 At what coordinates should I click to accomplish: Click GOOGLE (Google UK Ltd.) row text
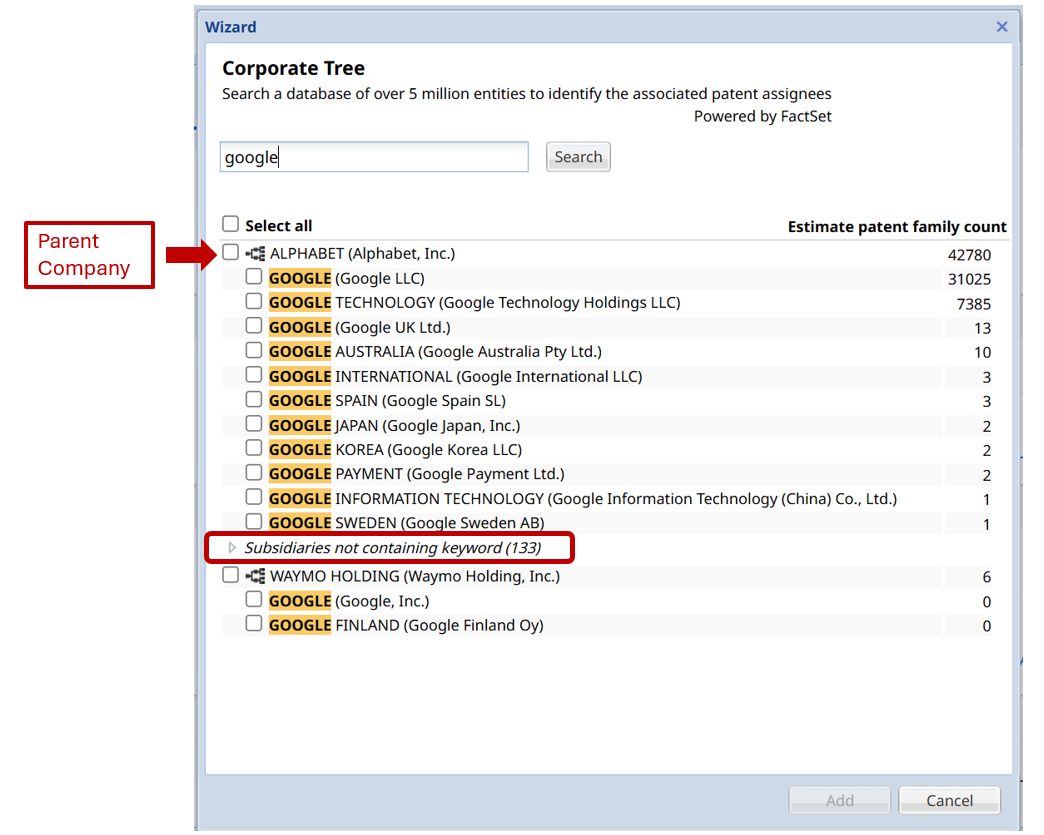[360, 328]
